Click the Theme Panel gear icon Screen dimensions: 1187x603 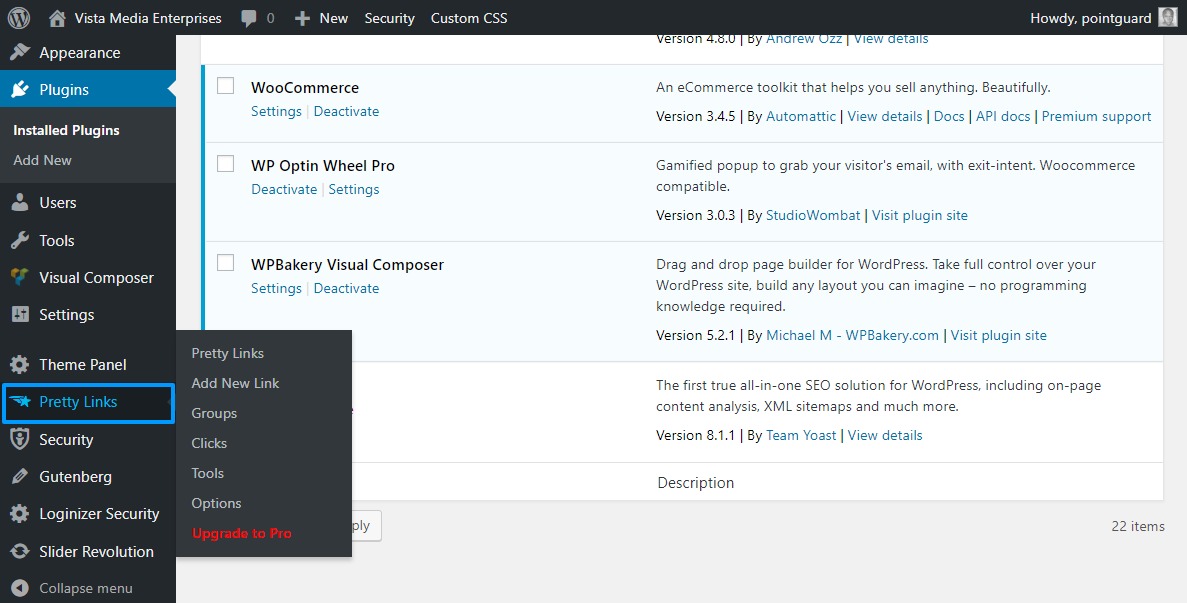[x=20, y=365]
